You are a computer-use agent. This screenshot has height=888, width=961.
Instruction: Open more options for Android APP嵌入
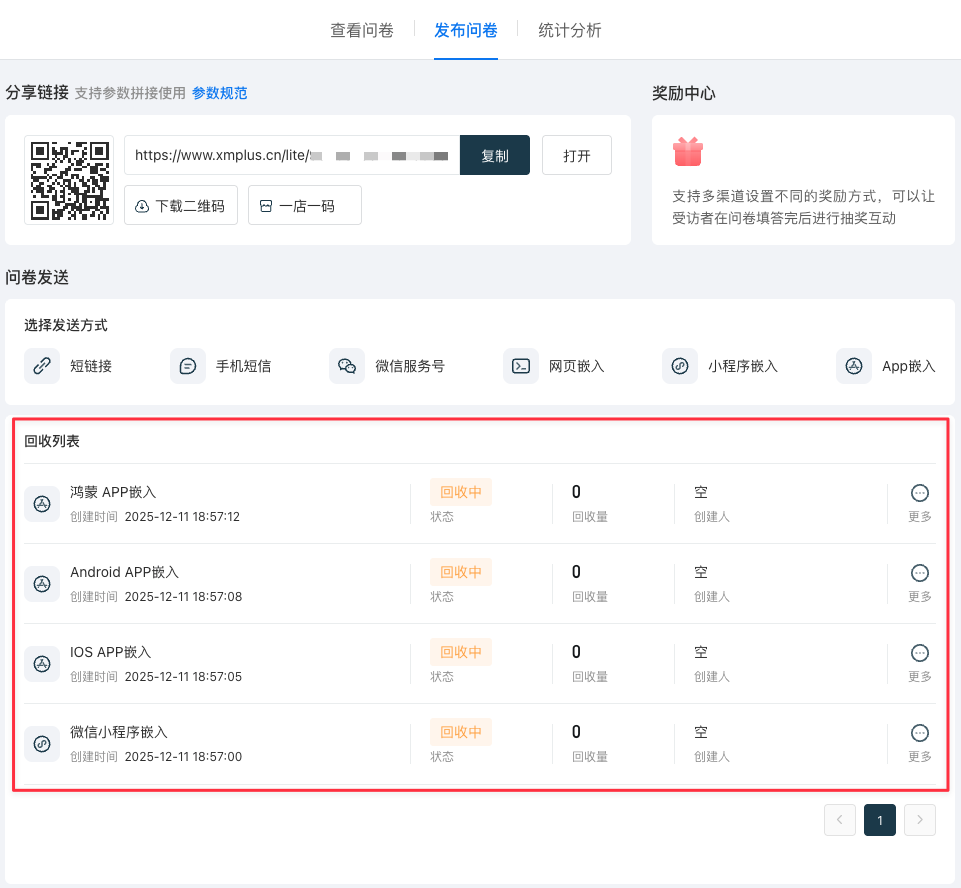pyautogui.click(x=920, y=573)
